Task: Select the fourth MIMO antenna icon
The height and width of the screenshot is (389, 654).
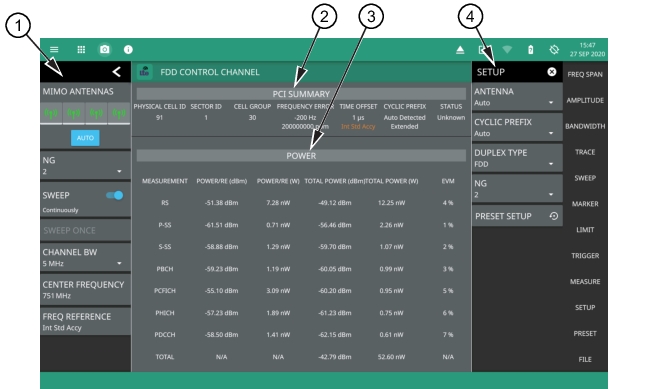Action: tap(119, 113)
